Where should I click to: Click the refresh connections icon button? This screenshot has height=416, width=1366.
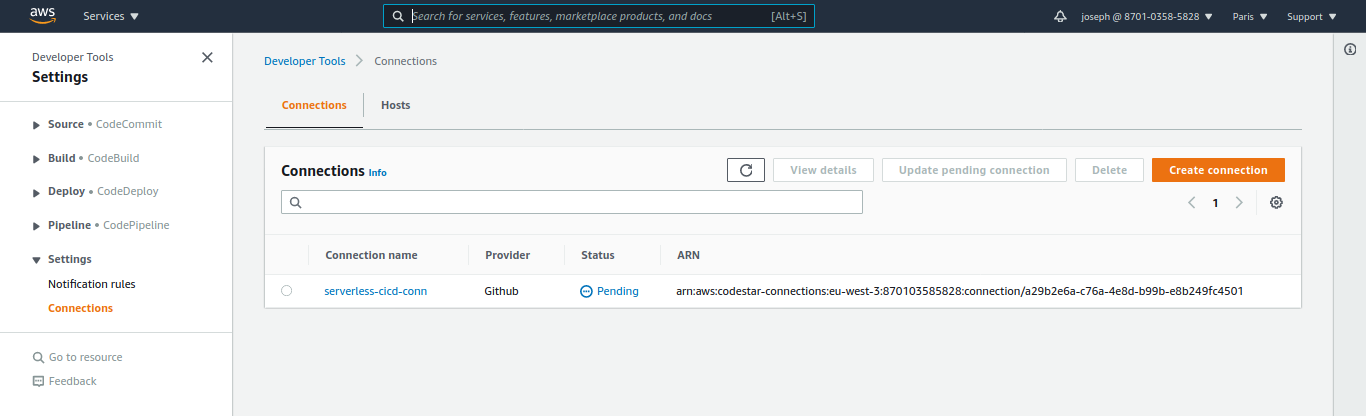pyautogui.click(x=745, y=170)
